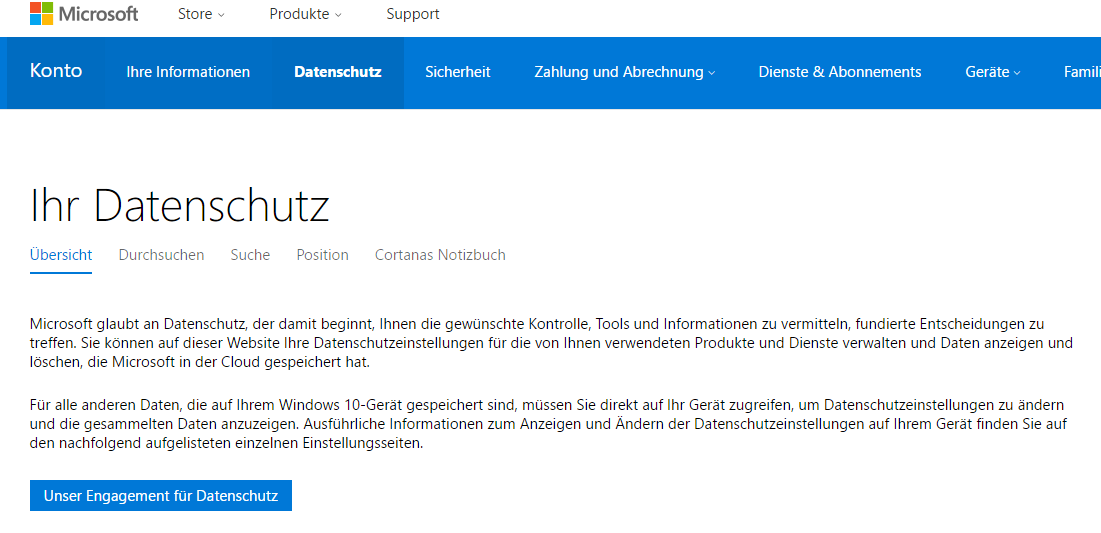
Task: Expand the Geräte dropdown menu
Action: (x=993, y=72)
